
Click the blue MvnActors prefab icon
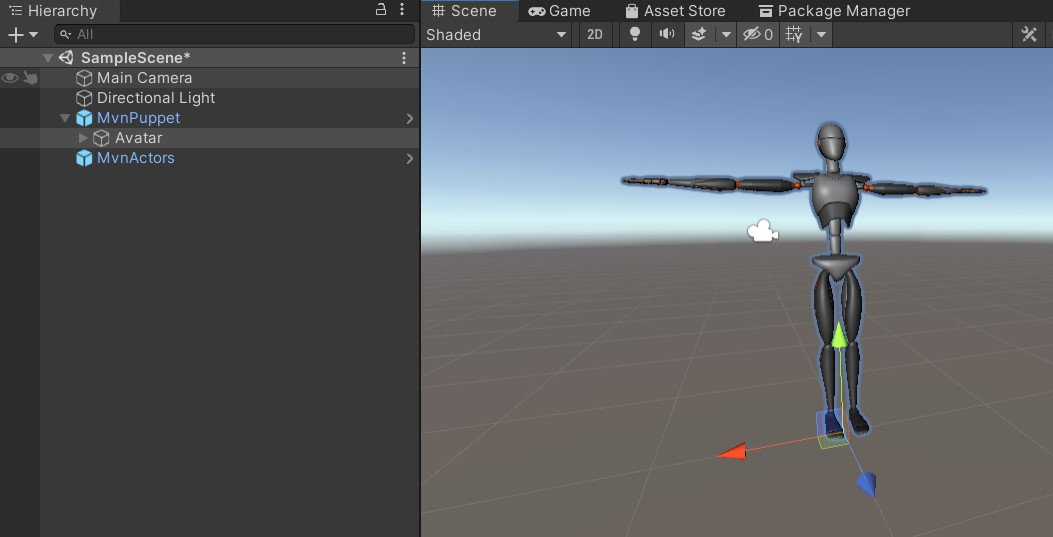pos(84,158)
